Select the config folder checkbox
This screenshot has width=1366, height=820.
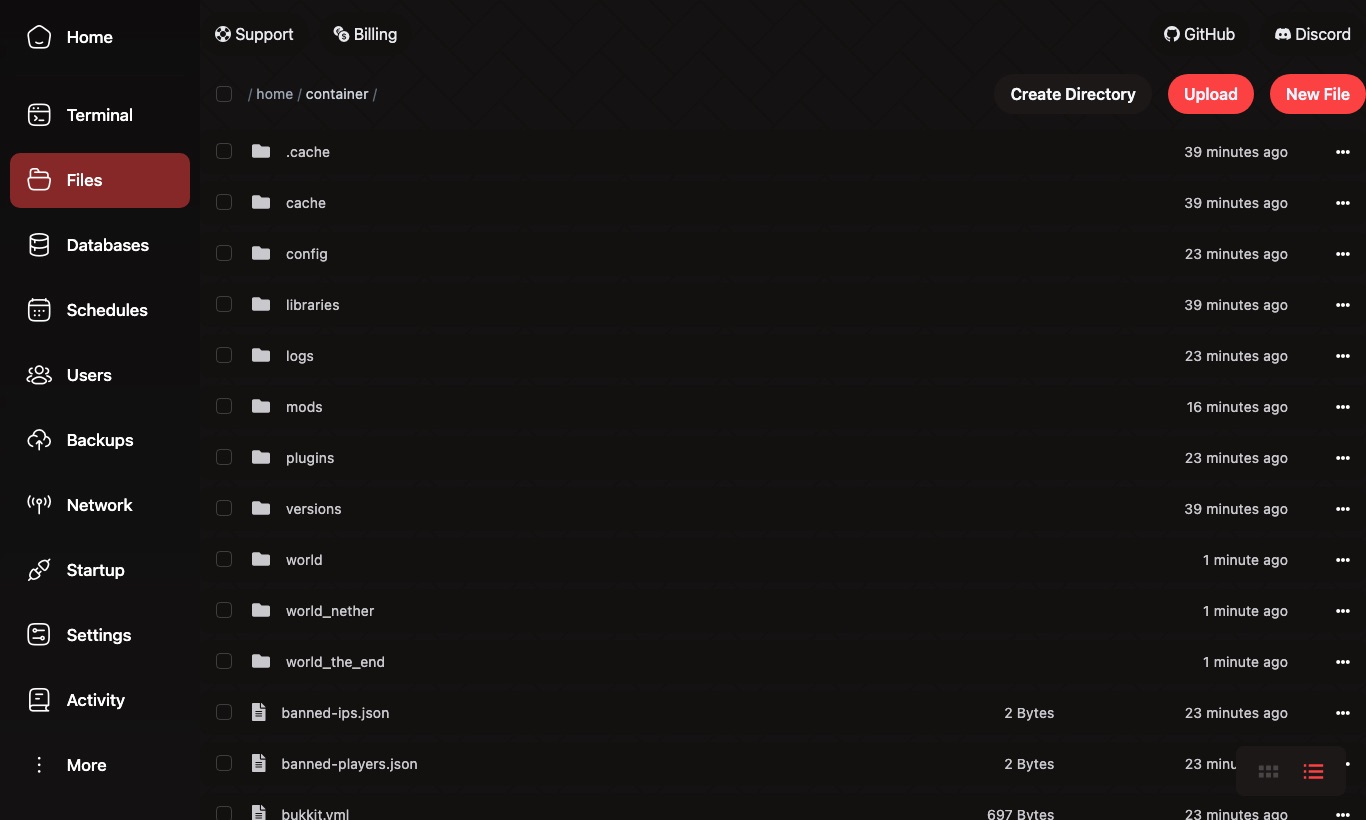pos(224,253)
